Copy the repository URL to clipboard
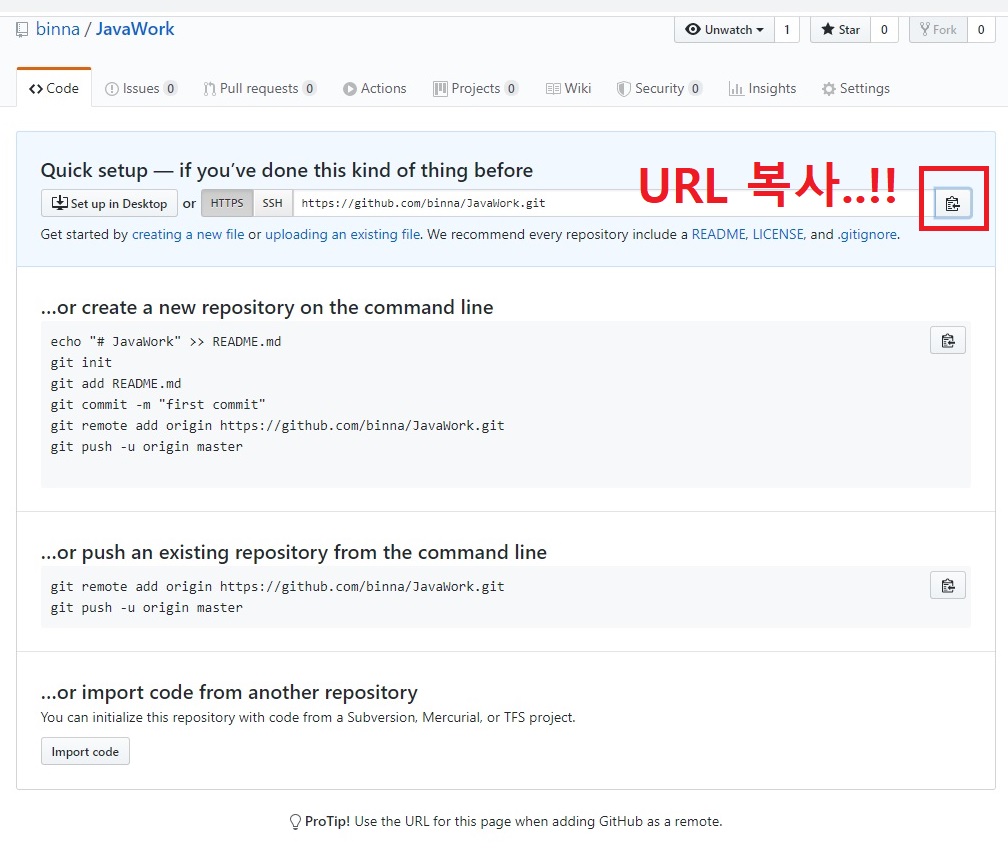Viewport: 1008px width, 853px height. click(952, 204)
